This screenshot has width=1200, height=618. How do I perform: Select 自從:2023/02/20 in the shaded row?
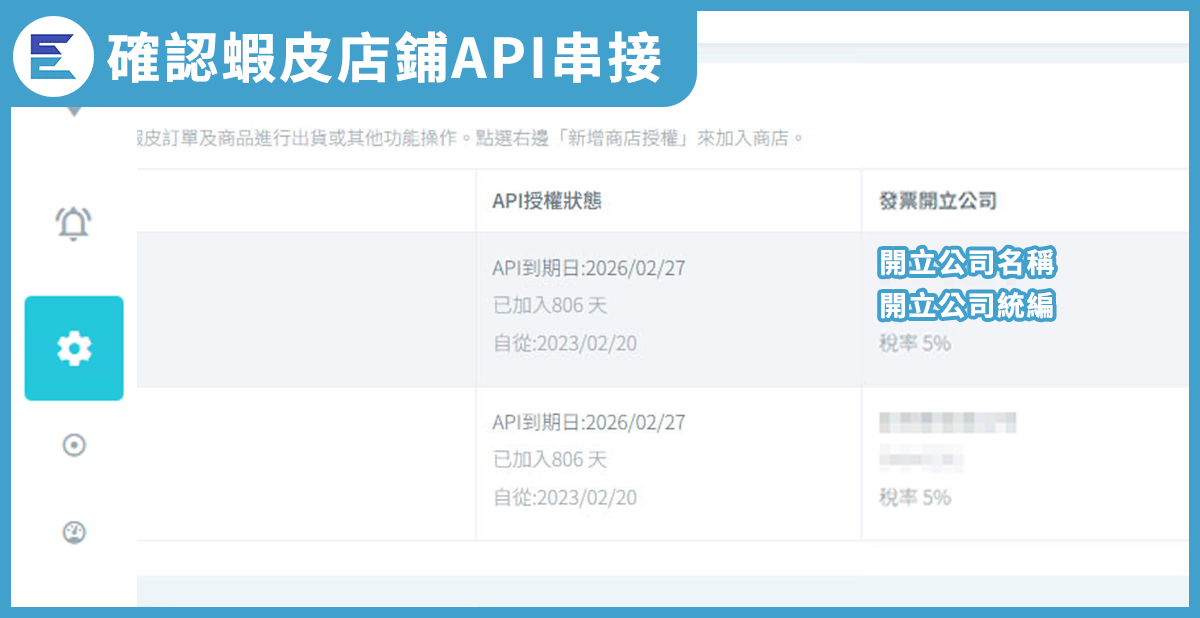[x=565, y=344]
